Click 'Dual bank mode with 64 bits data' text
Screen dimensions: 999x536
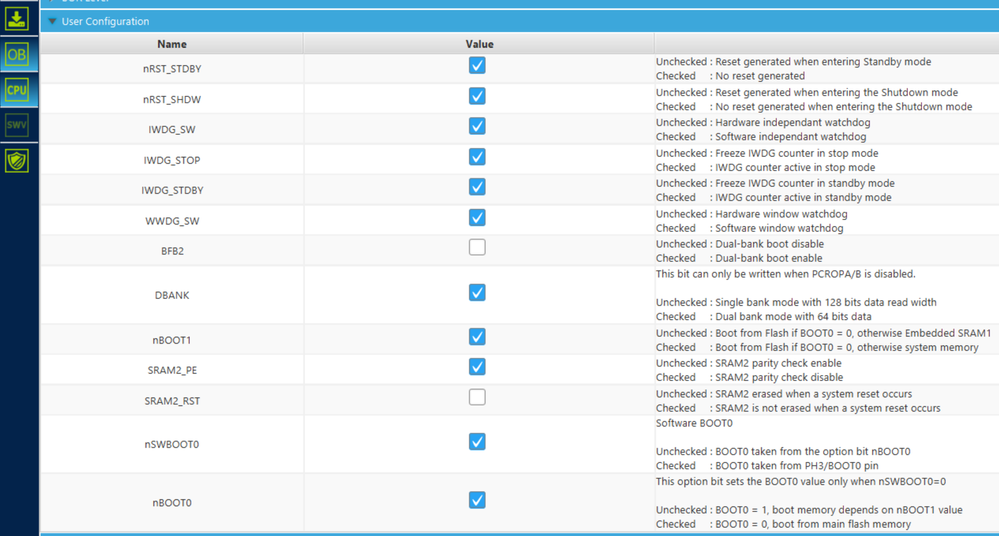click(x=793, y=316)
